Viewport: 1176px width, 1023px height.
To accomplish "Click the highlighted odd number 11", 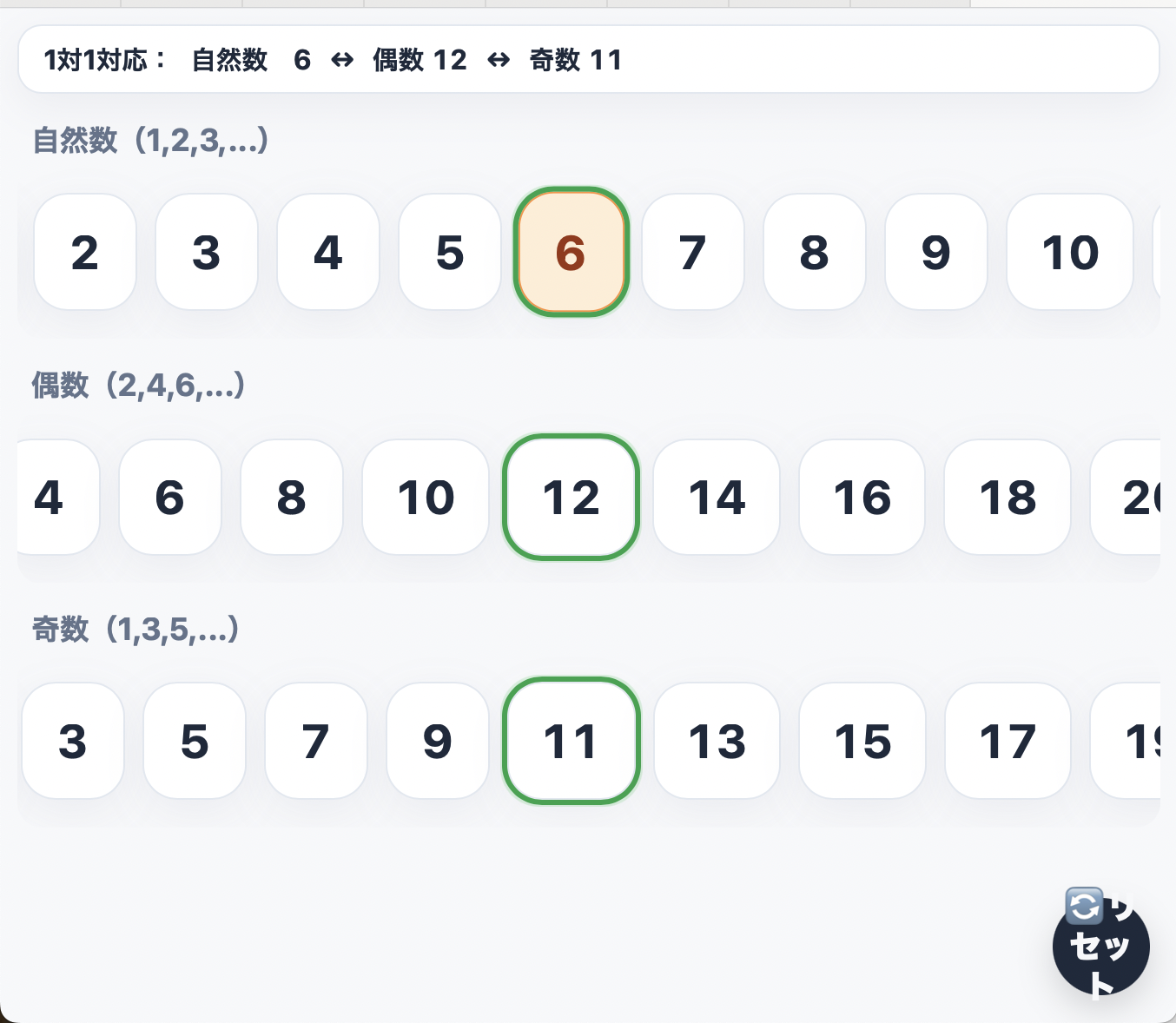I will (x=571, y=742).
